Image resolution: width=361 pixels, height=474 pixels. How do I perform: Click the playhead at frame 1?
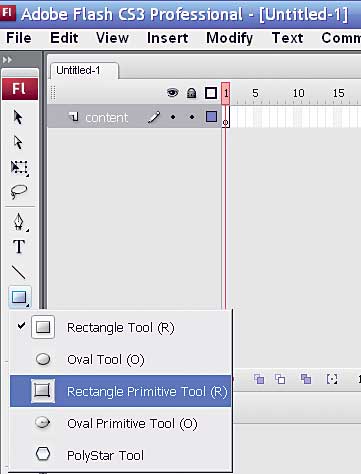226,93
